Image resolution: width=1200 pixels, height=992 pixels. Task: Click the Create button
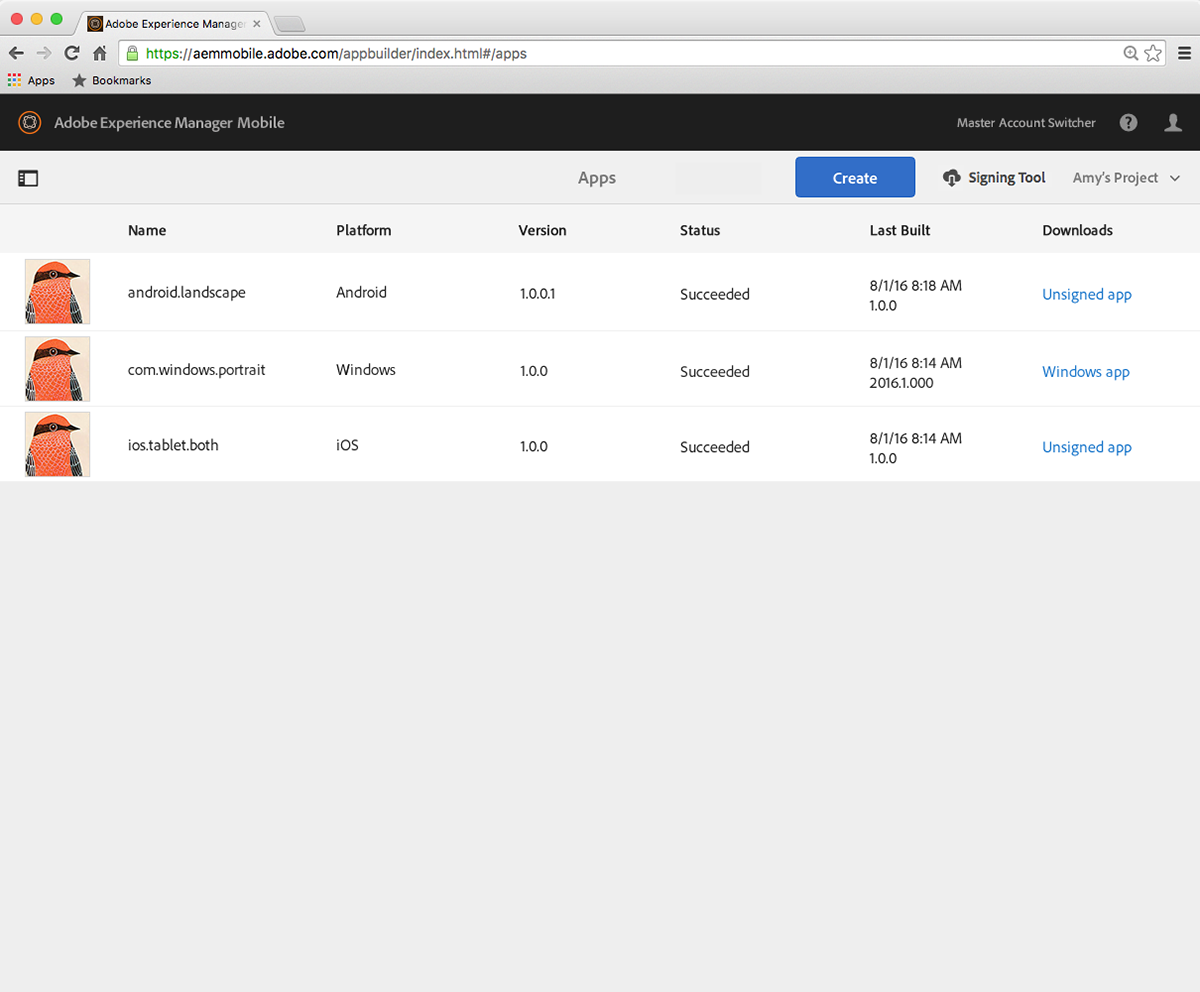pyautogui.click(x=855, y=177)
